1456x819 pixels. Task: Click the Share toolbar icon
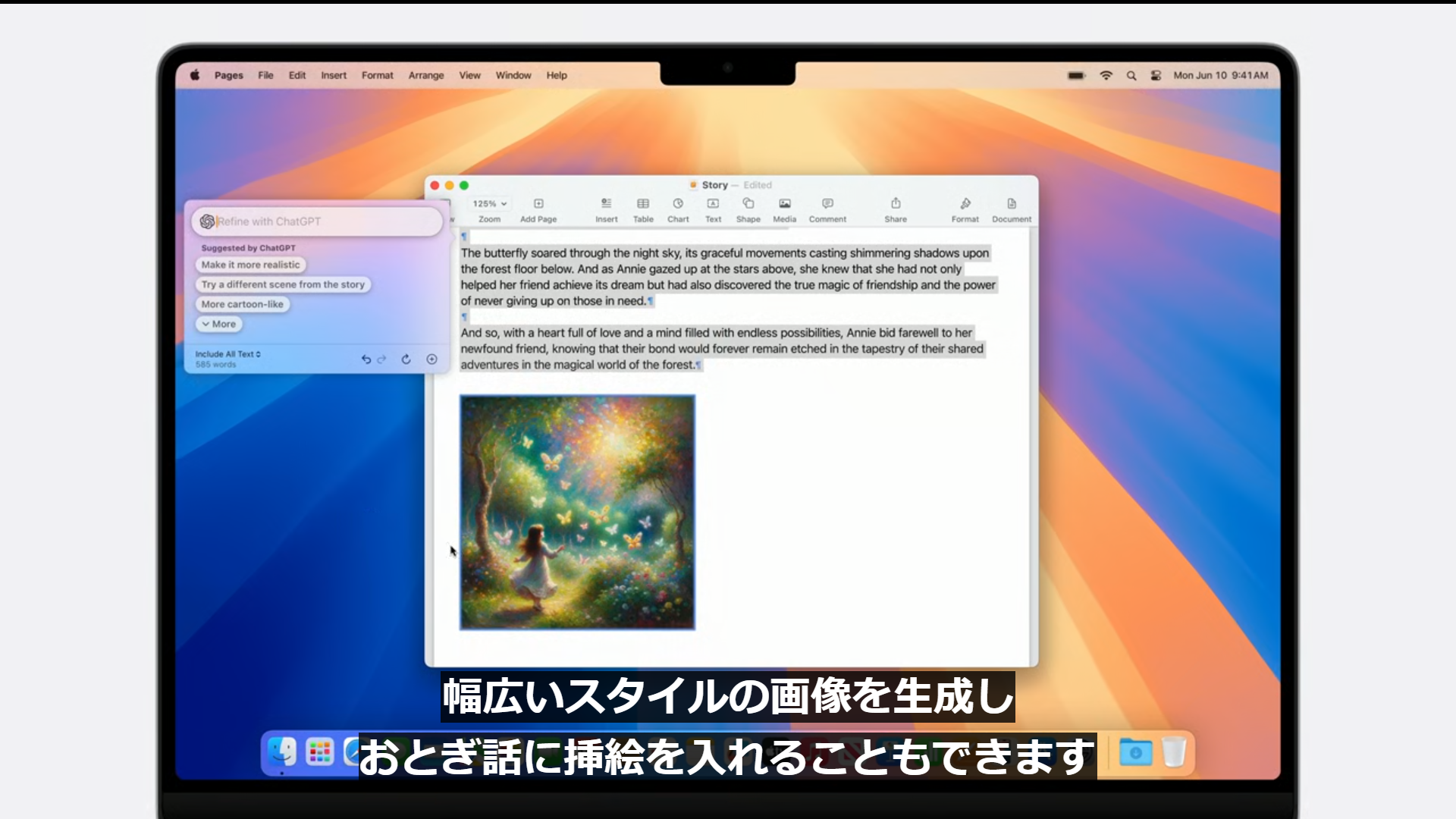[896, 204]
